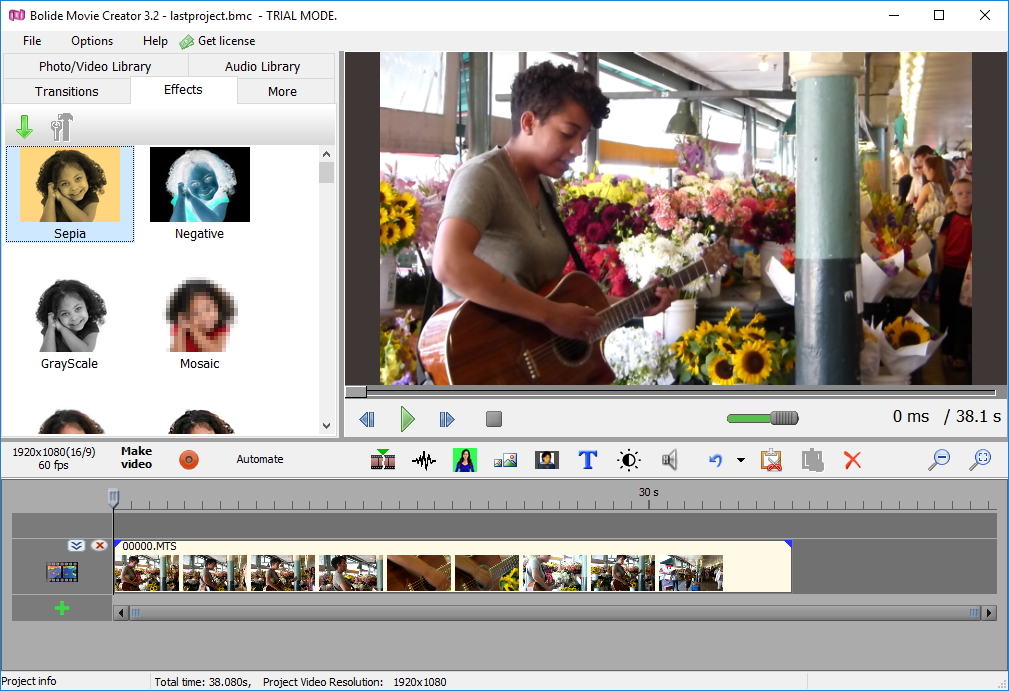
Task: Open effect settings wrench icon
Action: click(x=62, y=127)
